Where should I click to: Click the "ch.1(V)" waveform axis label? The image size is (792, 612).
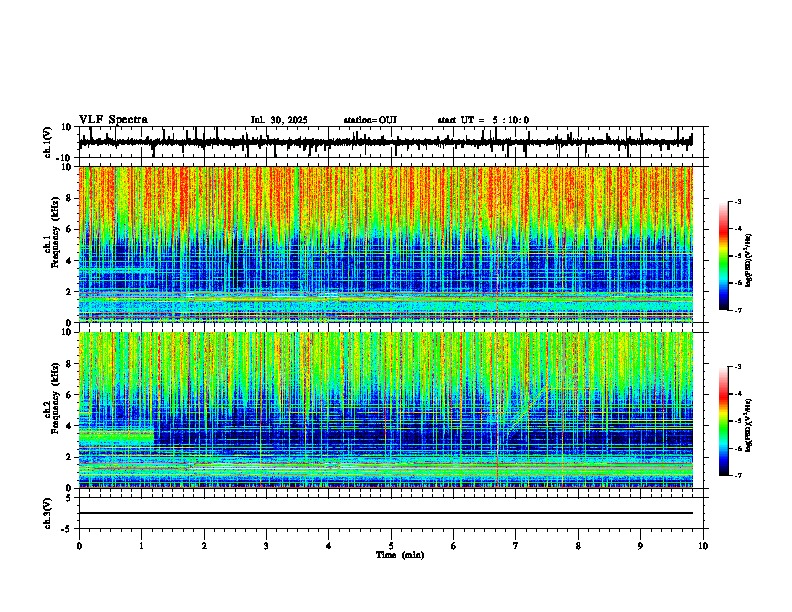47,142
